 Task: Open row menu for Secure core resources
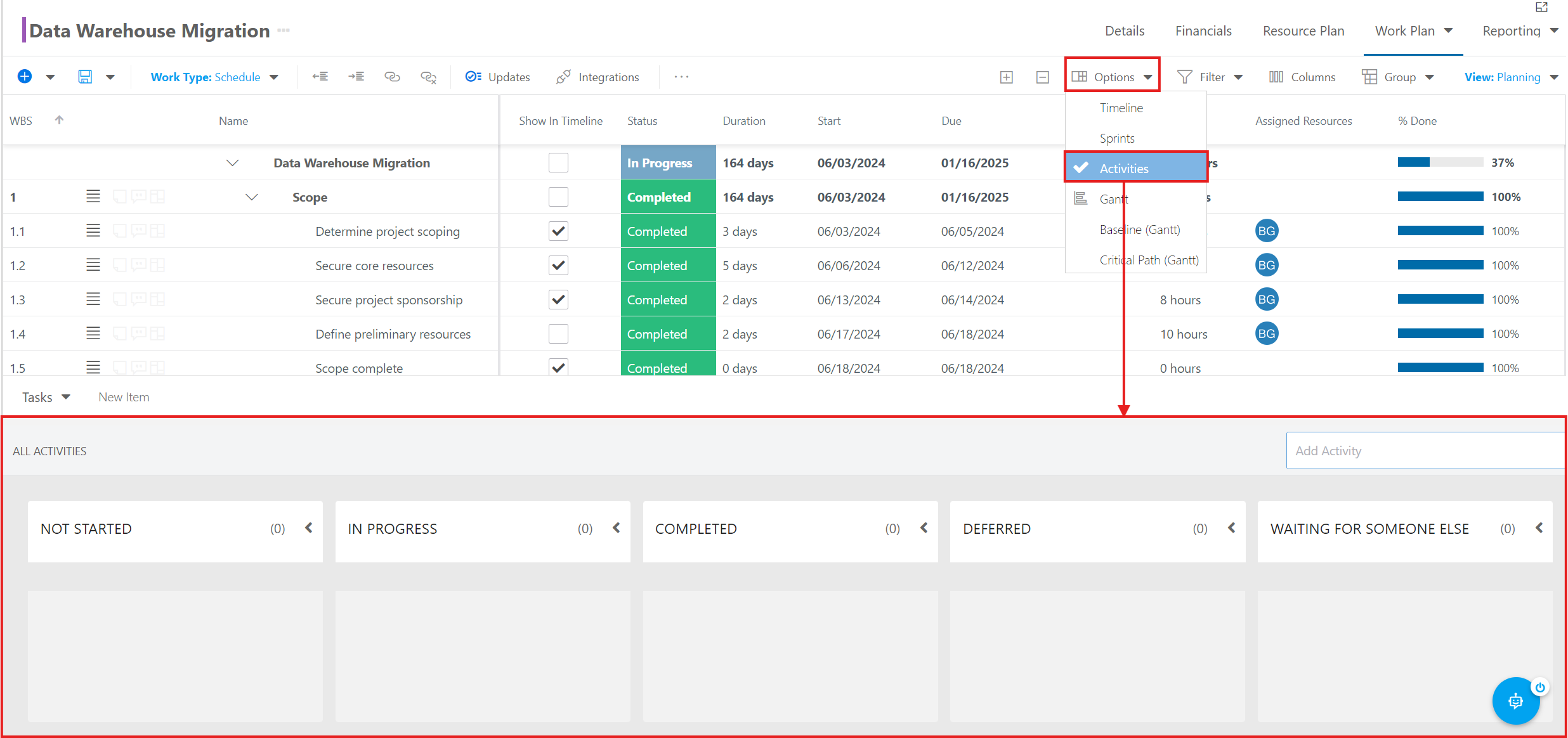(93, 265)
